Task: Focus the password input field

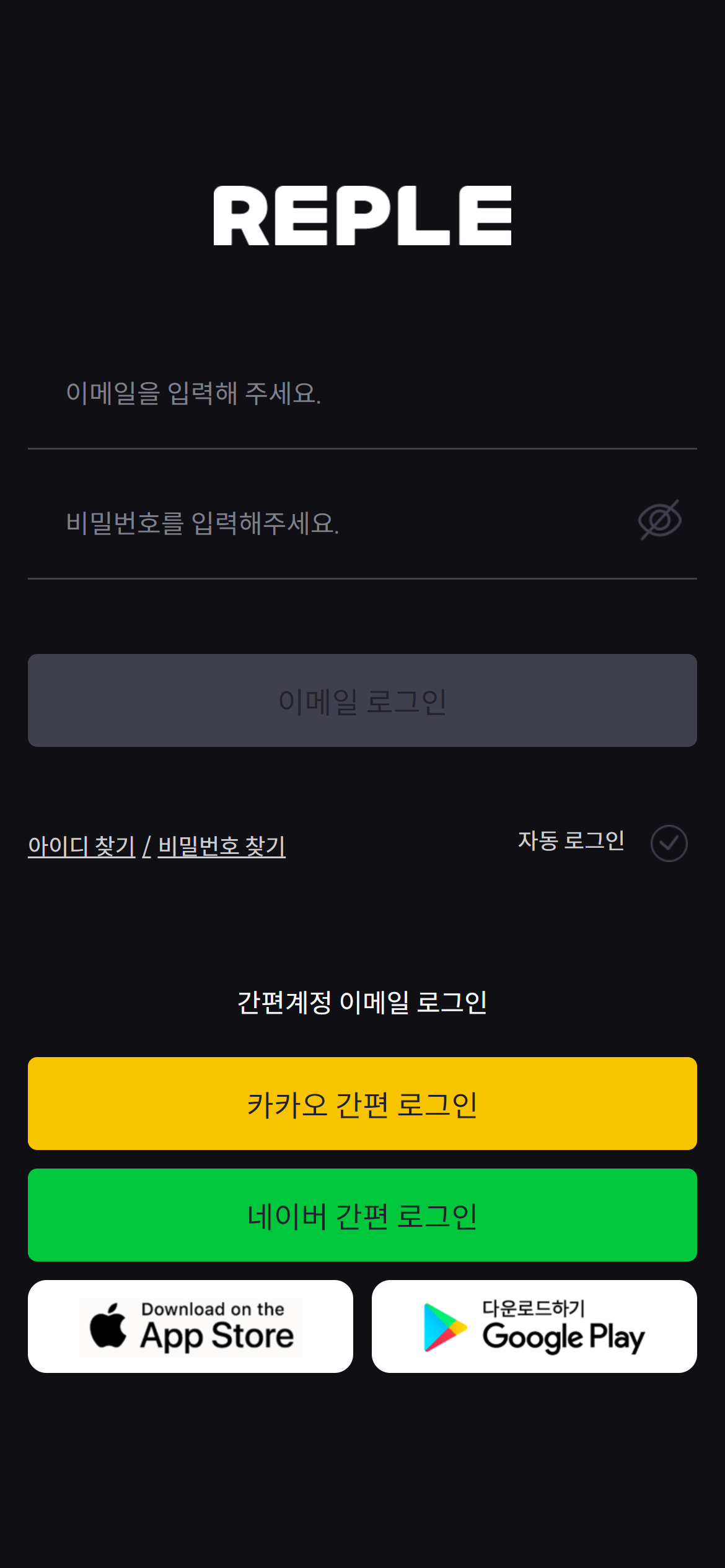Action: click(335, 523)
